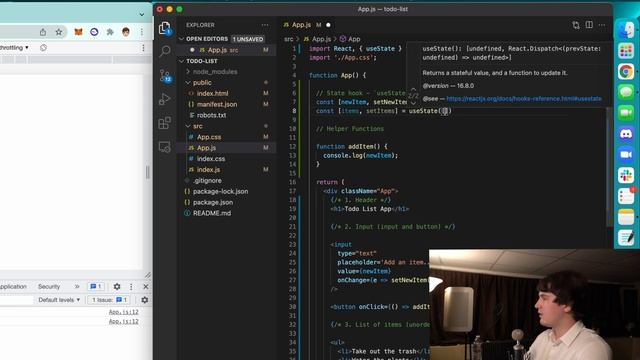Image resolution: width=640 pixels, height=360 pixels.
Task: Bookmark this page with the star icon
Action: [x=59, y=32]
